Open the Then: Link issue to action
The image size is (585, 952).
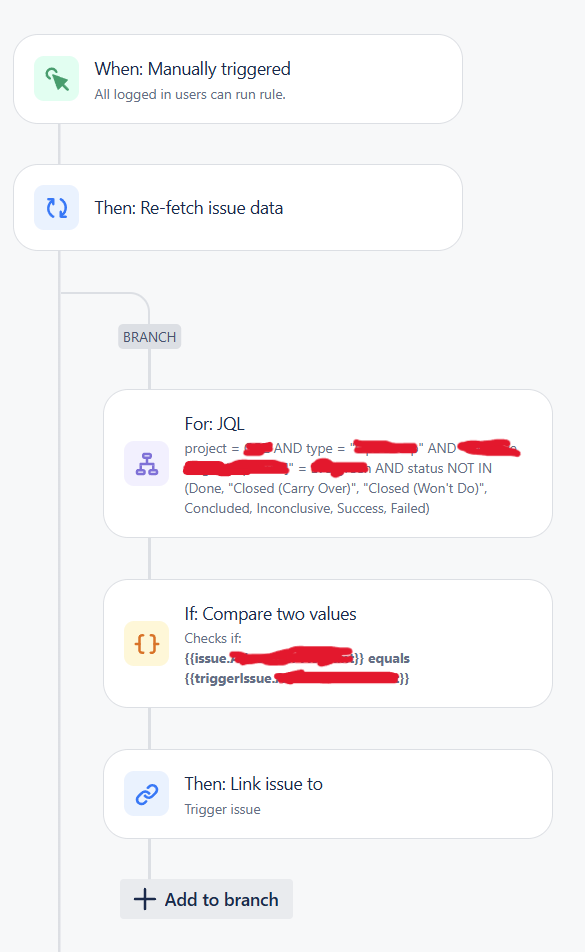[327, 794]
